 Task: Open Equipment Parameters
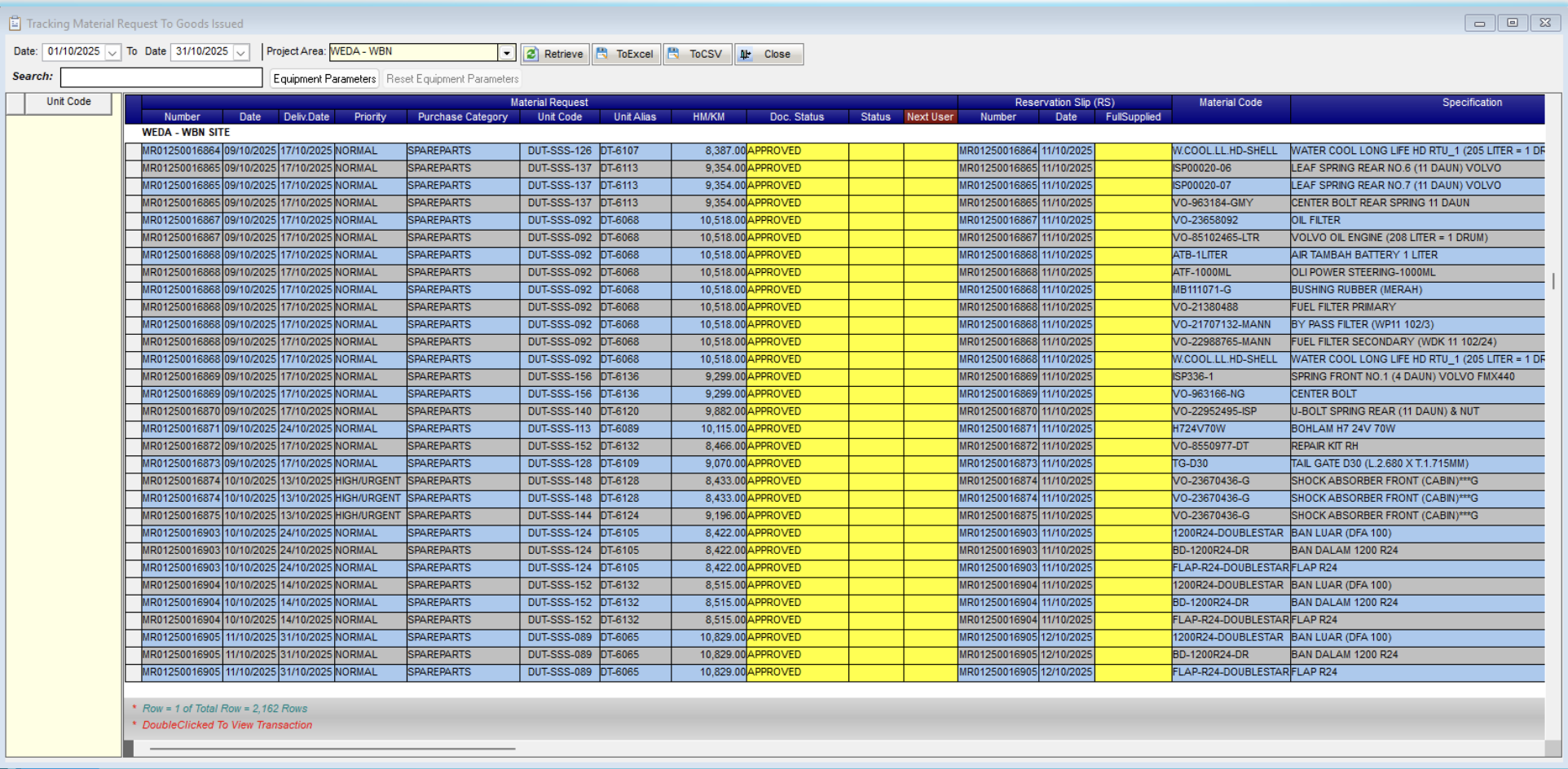click(x=324, y=79)
